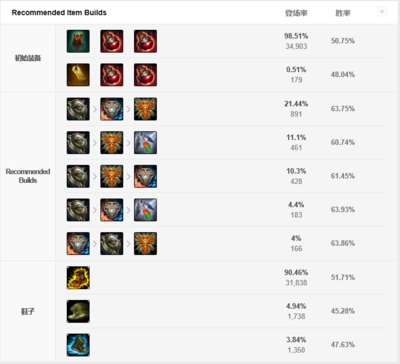The height and width of the screenshot is (364, 400).
Task: Click the orange winged emblem in 21.44% build
Action: click(x=145, y=109)
